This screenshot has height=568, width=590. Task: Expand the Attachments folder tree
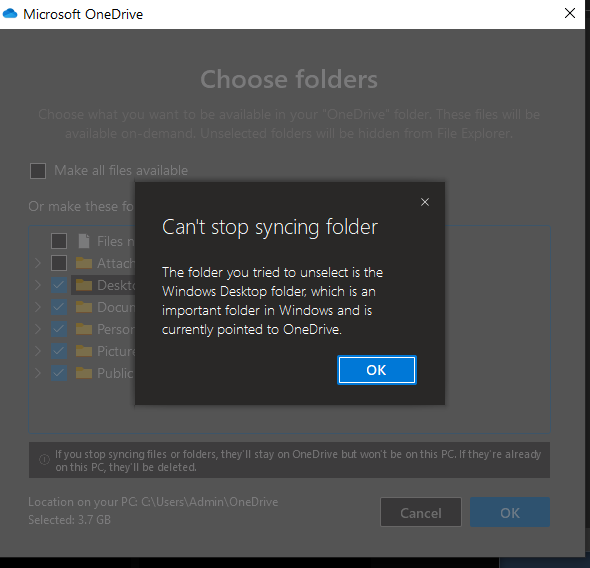coord(38,263)
